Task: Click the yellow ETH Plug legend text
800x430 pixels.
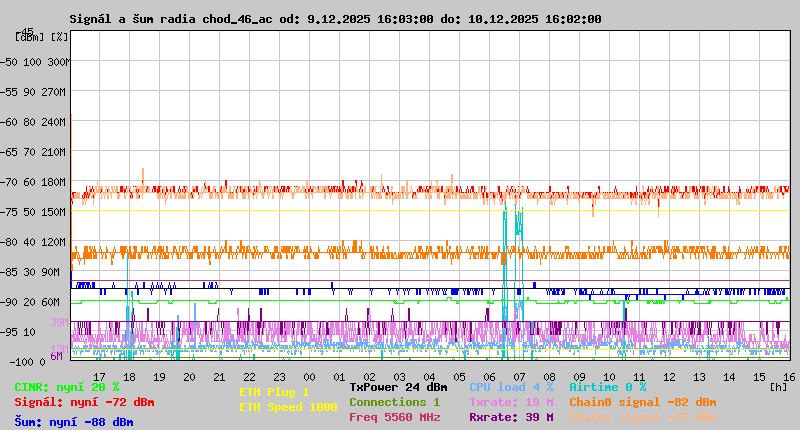Action: tap(274, 392)
